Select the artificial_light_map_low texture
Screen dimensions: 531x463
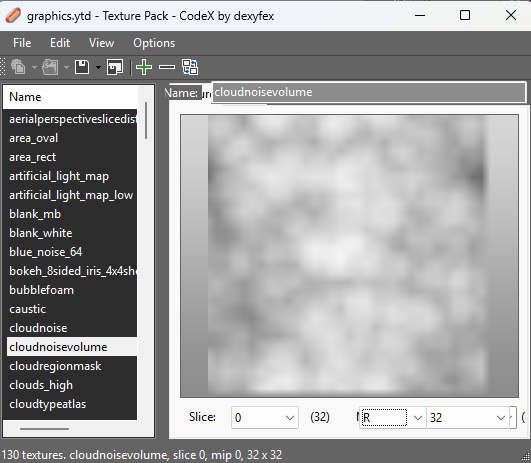pos(72,195)
